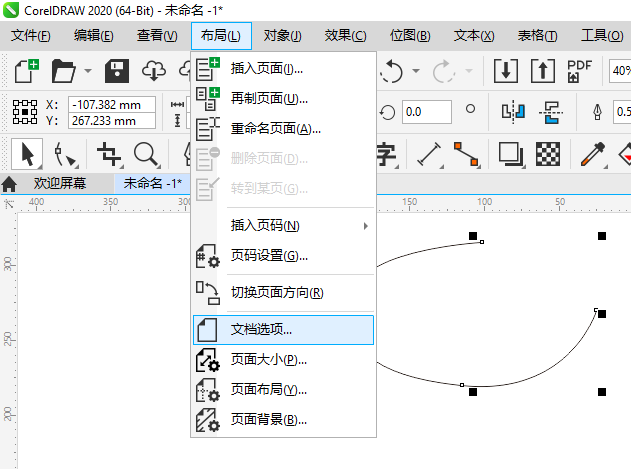The image size is (631, 469).
Task: Open the Redo history dropdown arrow
Action: (468, 71)
